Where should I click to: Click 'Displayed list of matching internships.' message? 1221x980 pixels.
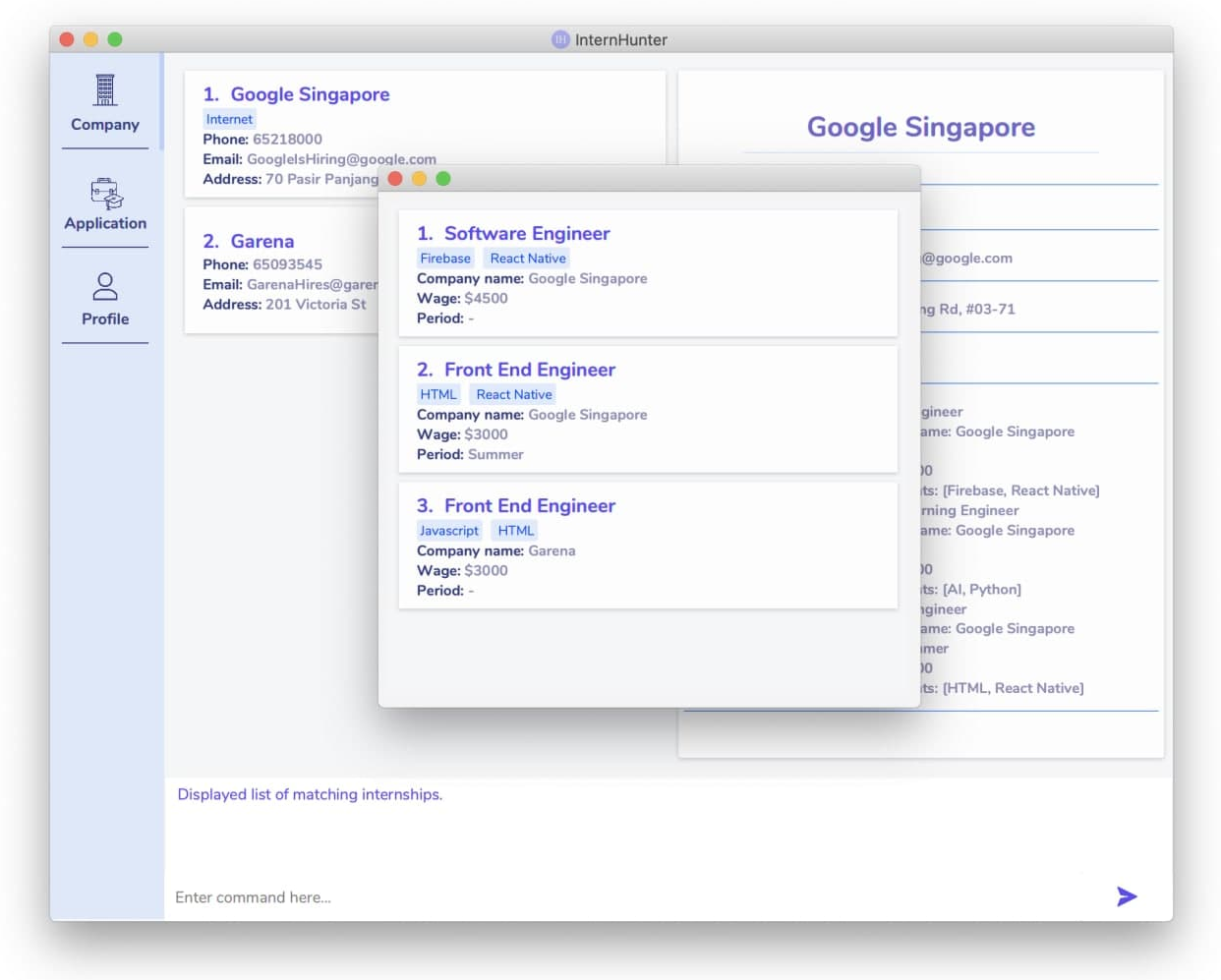point(310,794)
